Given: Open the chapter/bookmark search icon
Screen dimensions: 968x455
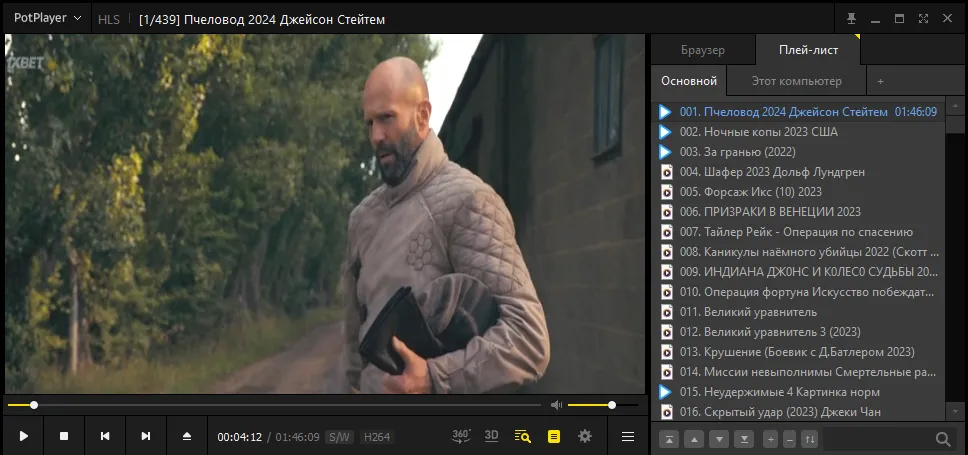Looking at the screenshot, I should [522, 436].
